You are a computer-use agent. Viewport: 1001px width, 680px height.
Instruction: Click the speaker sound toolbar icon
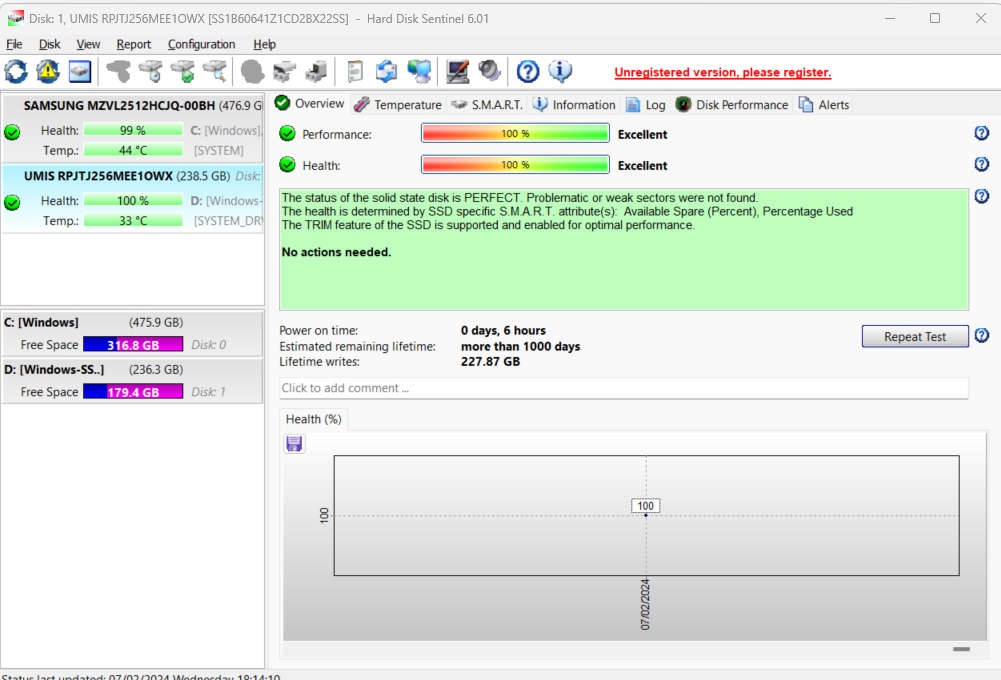point(489,71)
